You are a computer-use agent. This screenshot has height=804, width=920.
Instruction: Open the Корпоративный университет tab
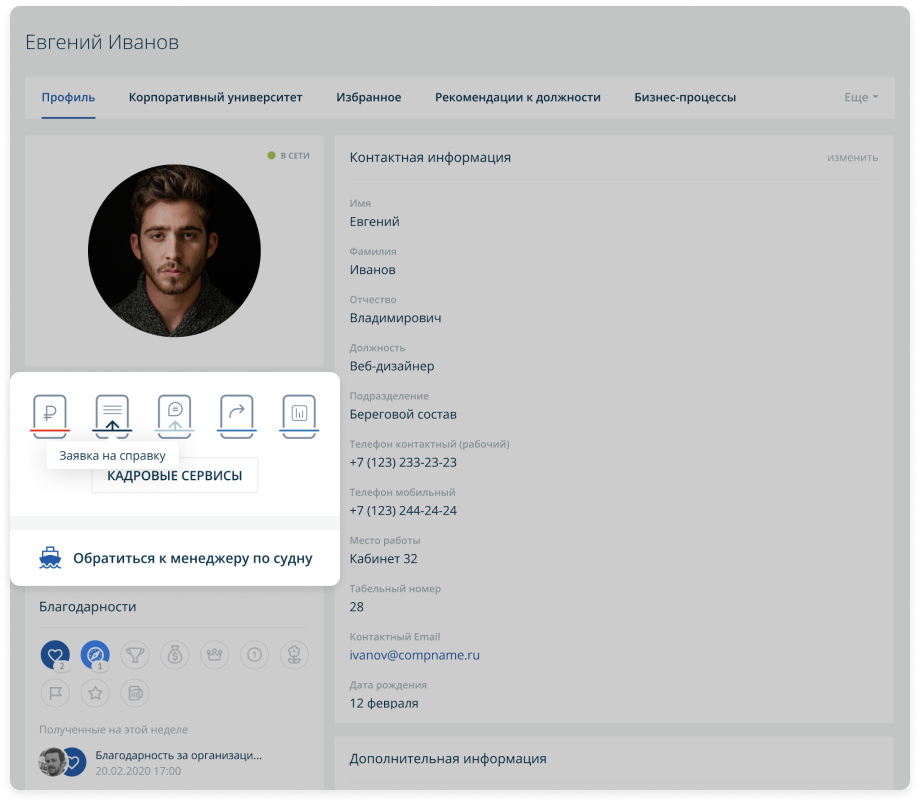pos(215,97)
